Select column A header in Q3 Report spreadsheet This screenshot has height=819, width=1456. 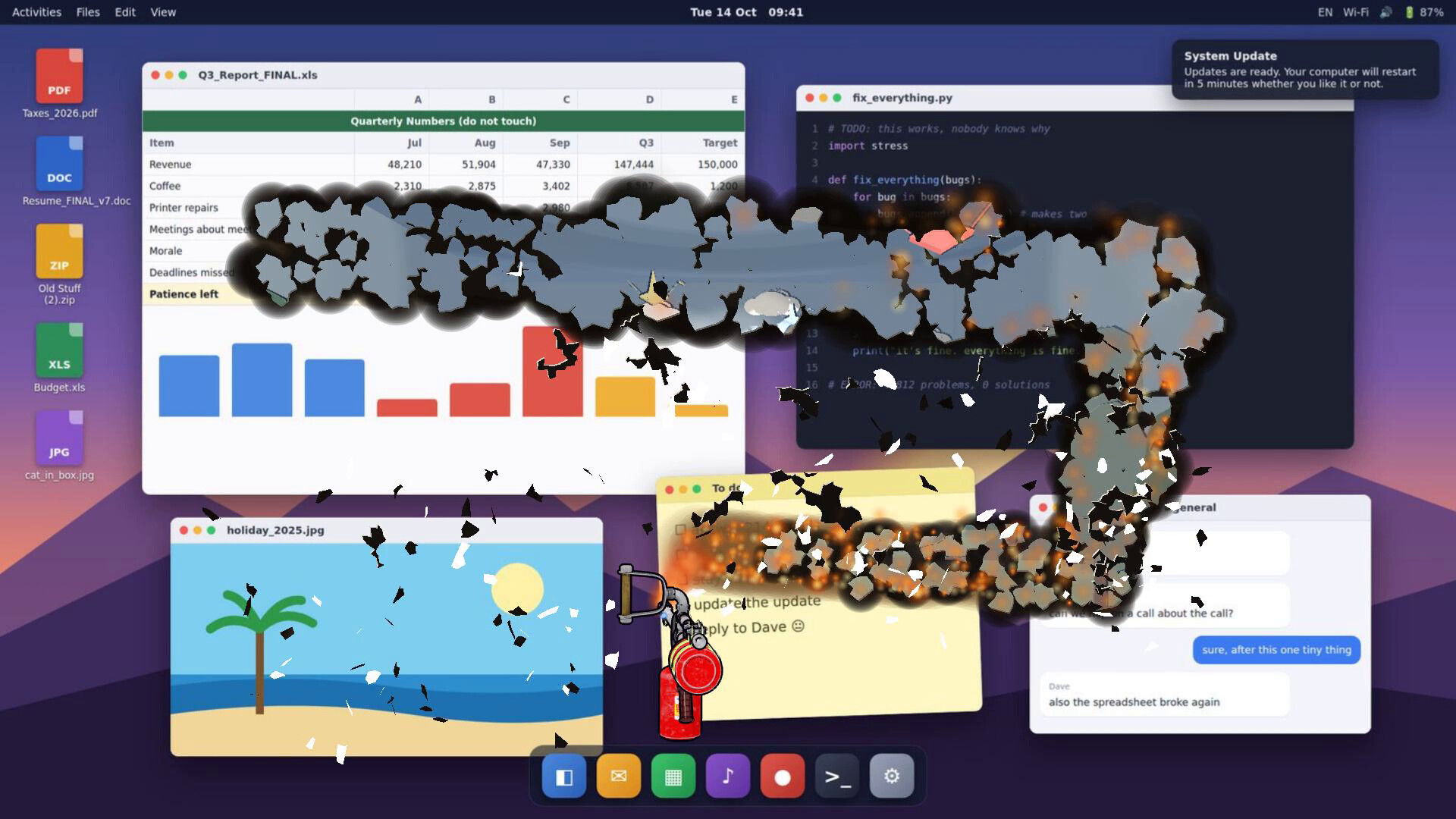click(391, 99)
